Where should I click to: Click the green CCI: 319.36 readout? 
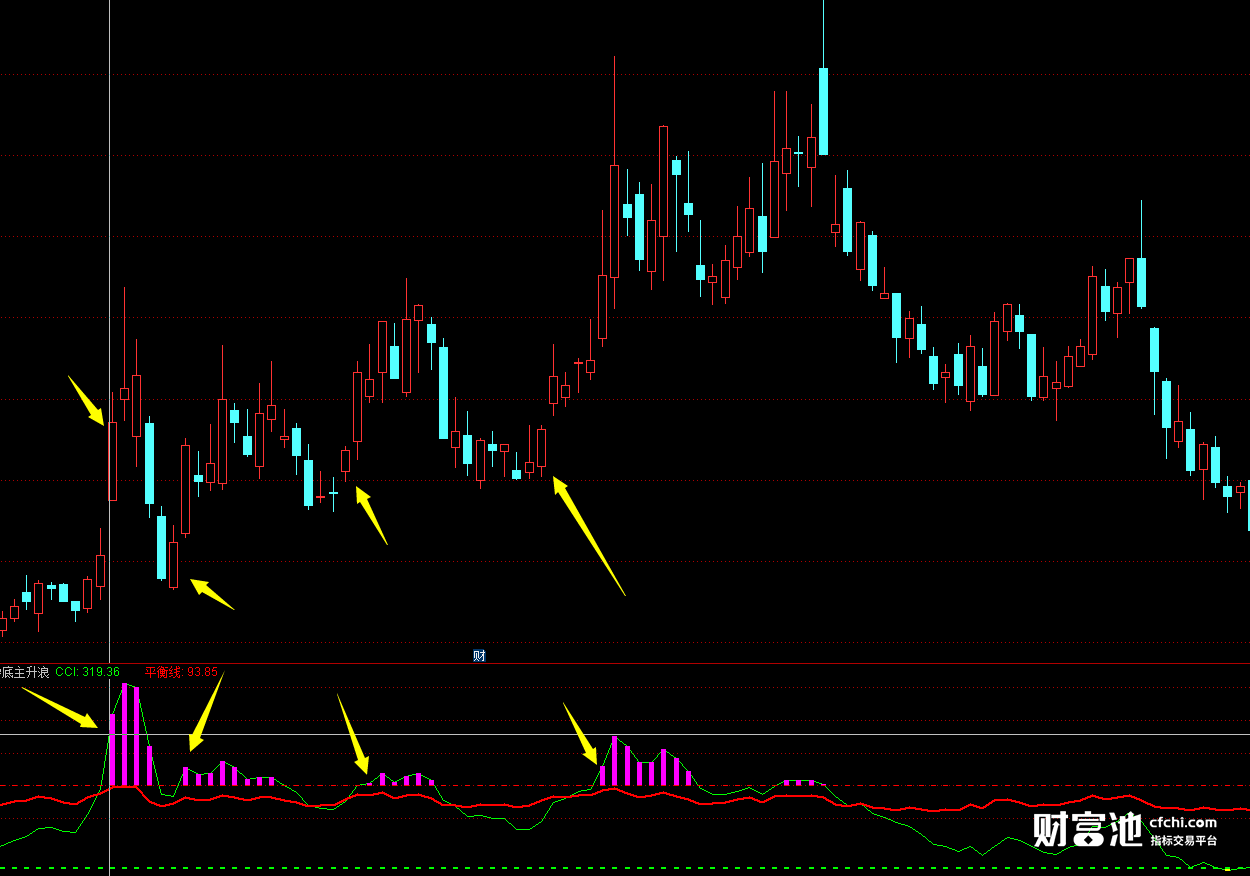[x=88, y=672]
